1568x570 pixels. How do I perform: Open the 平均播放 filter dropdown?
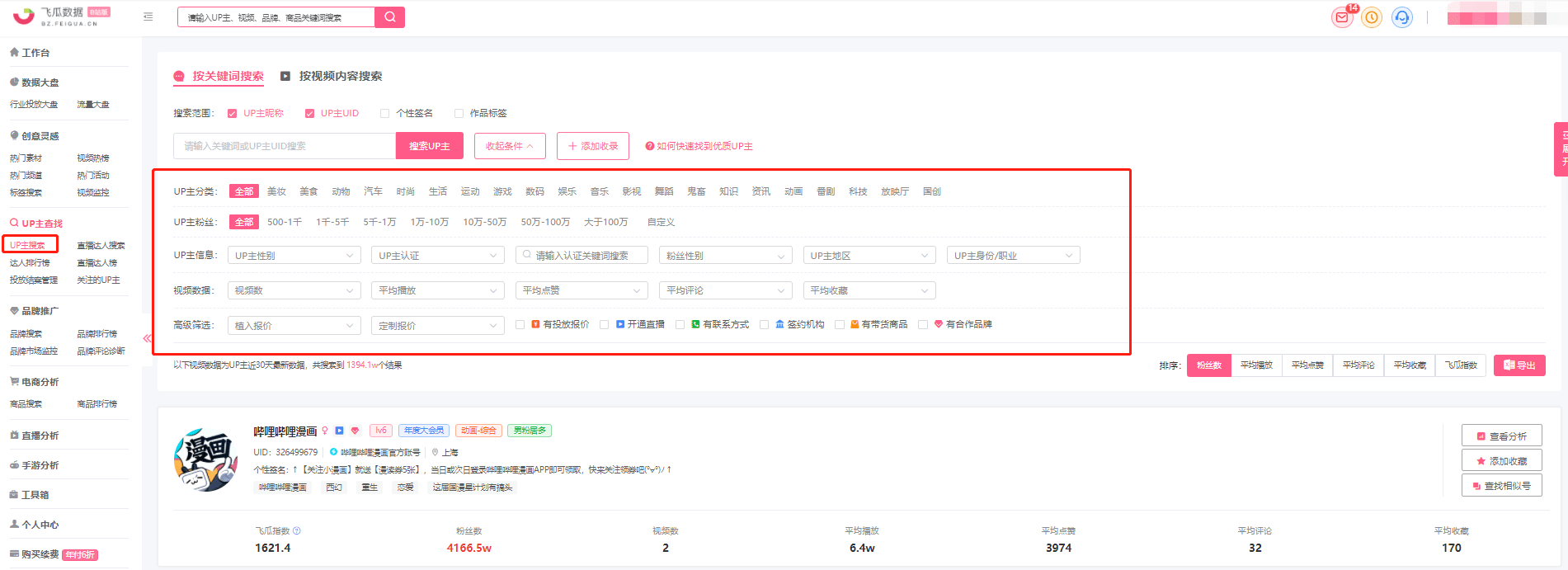pyautogui.click(x=438, y=290)
